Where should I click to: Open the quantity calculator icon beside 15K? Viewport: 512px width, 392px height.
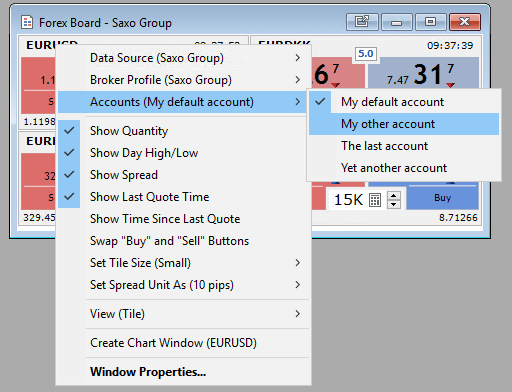[x=375, y=200]
